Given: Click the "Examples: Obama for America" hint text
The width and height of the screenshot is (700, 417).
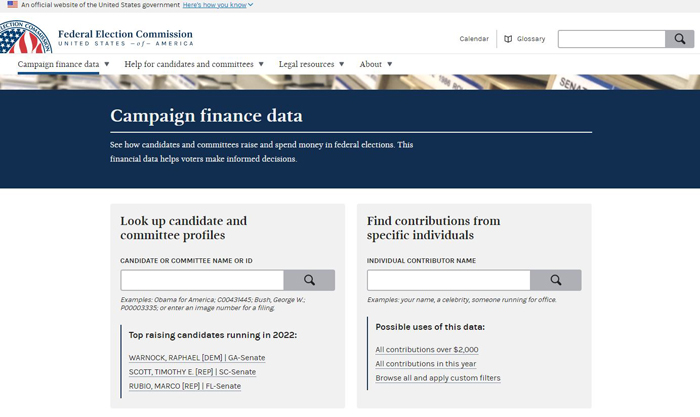Looking at the screenshot, I should 213,304.
